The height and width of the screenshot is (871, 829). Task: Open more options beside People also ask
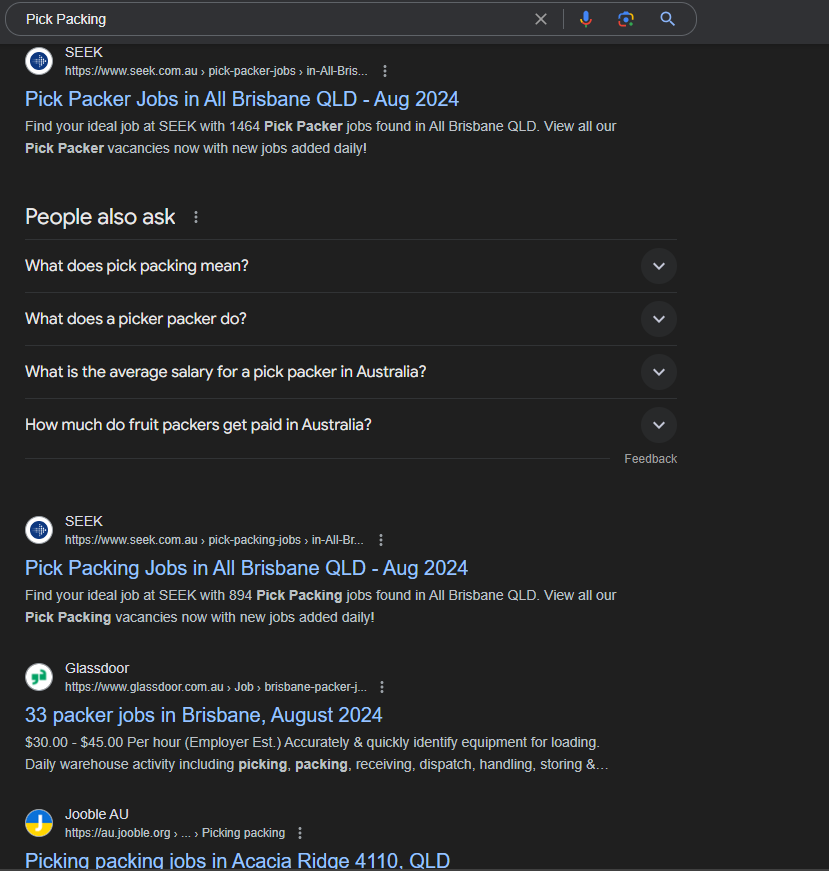coord(196,217)
